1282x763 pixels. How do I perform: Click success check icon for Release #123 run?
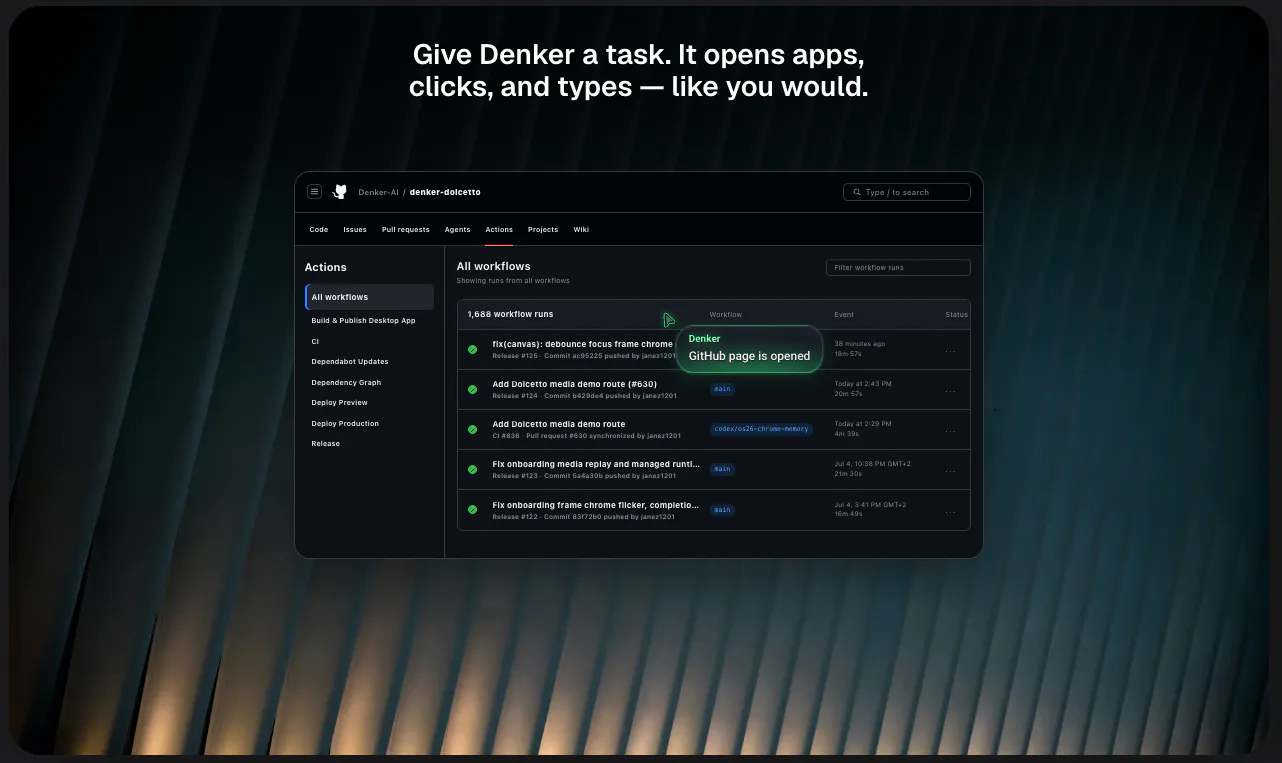[472, 469]
